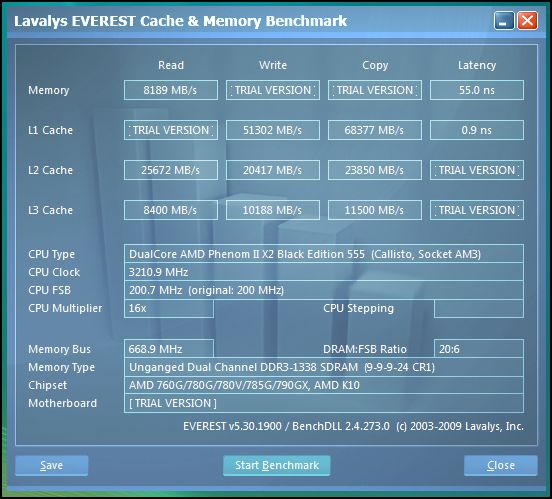Viewport: 552px width, 499px height.
Task: Click the L3 Cache Write 10188 MB/s box
Action: point(273,210)
